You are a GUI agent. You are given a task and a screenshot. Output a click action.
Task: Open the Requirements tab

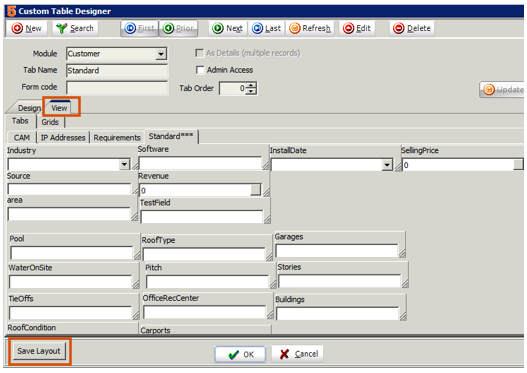[x=117, y=137]
